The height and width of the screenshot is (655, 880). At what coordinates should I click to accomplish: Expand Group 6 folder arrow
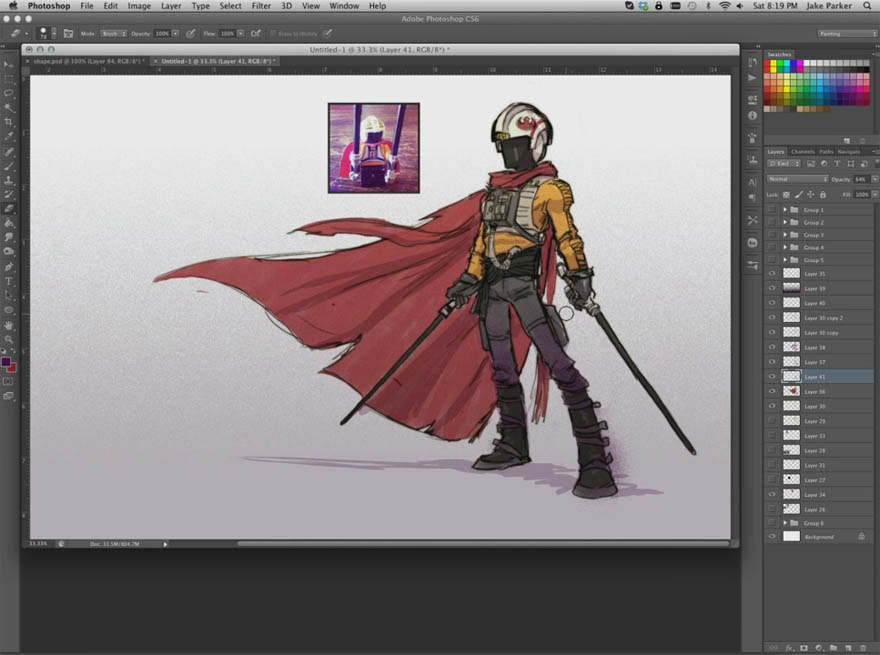785,523
